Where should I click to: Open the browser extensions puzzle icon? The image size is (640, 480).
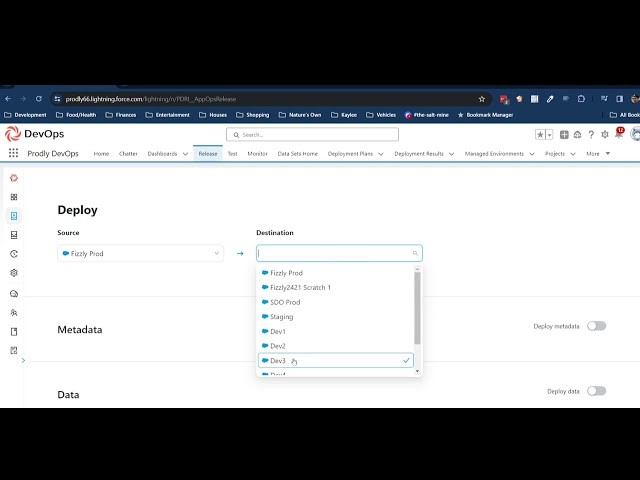[581, 99]
